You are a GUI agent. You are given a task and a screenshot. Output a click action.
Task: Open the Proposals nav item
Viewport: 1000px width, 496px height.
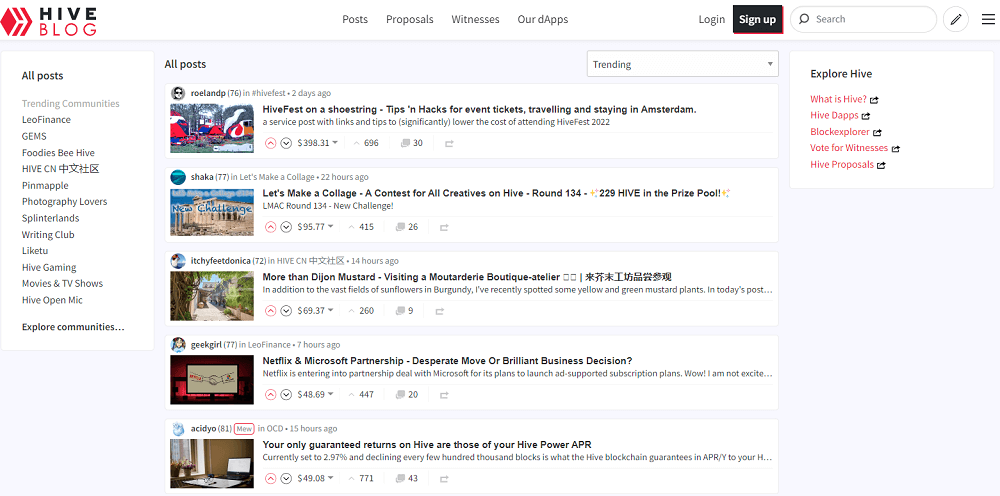(x=409, y=19)
